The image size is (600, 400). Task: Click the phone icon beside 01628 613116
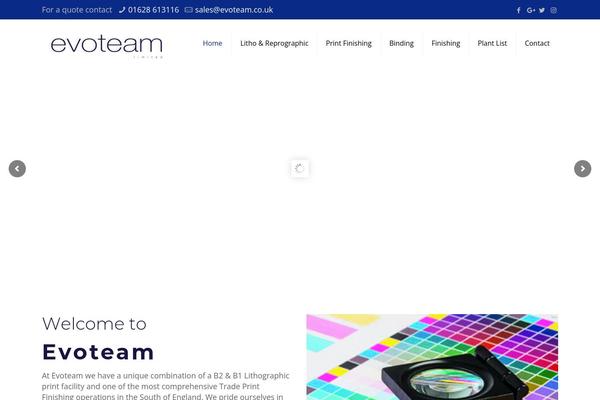[122, 10]
